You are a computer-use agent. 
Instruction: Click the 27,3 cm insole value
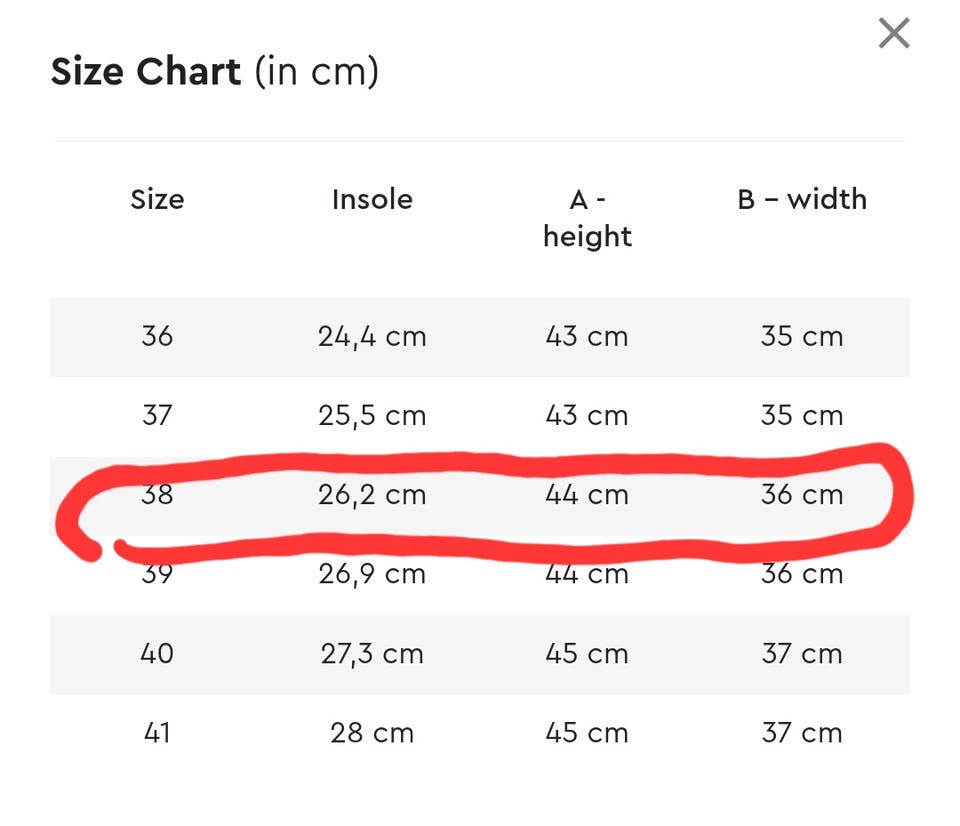pos(372,653)
